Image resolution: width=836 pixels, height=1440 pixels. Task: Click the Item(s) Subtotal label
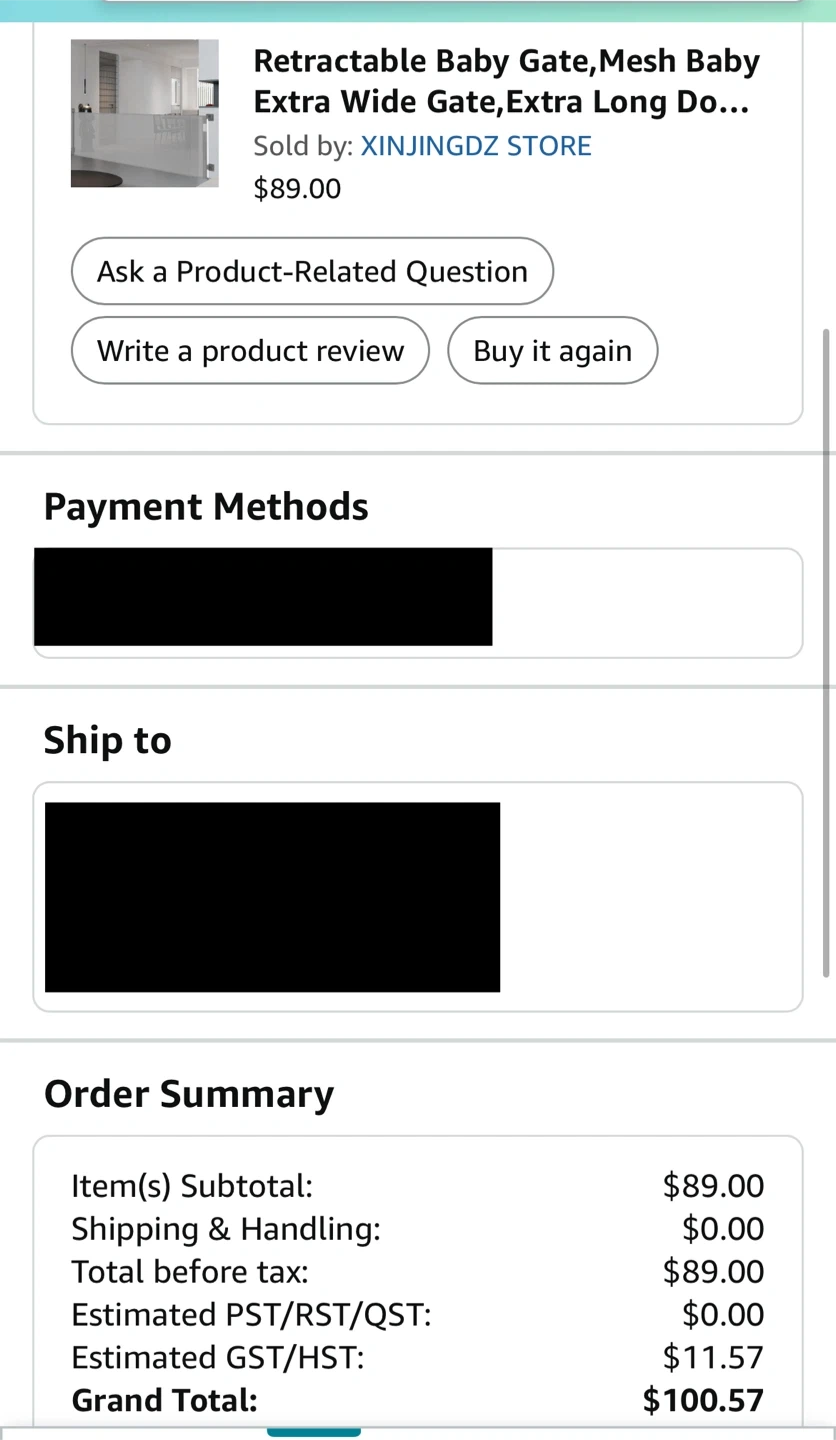click(x=192, y=1186)
